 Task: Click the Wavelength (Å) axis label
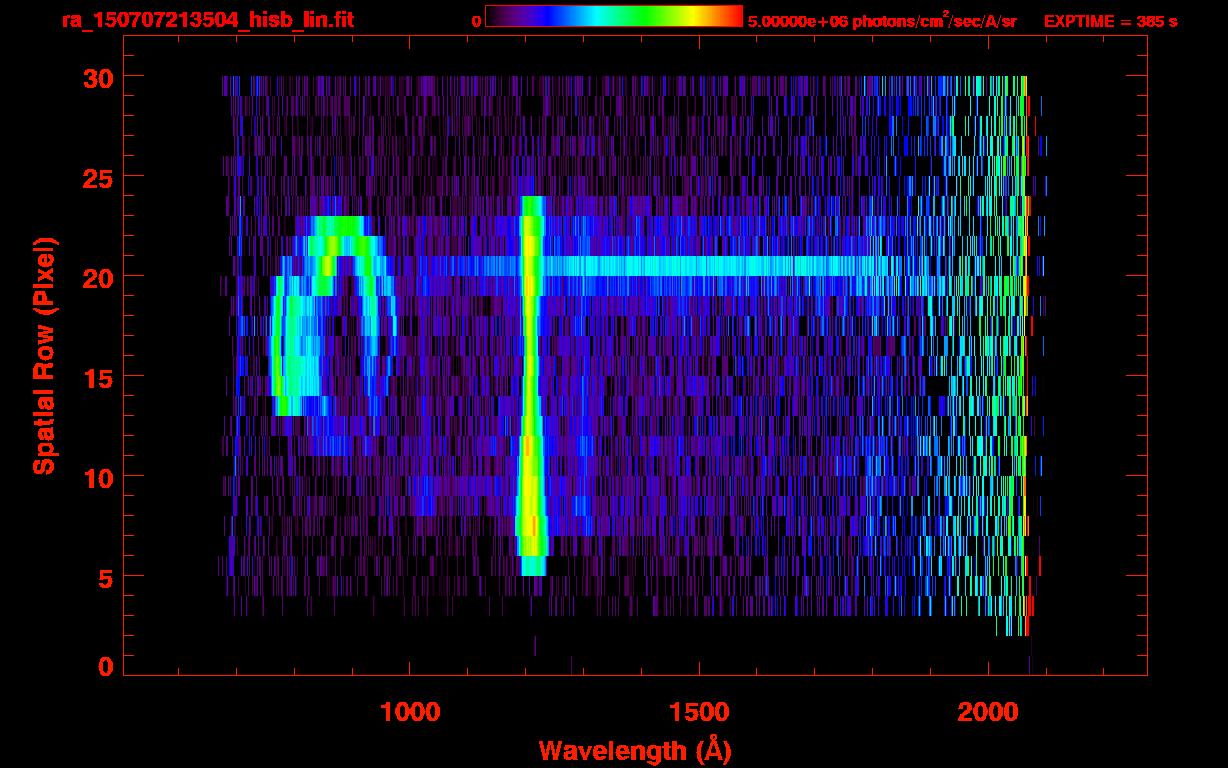tap(633, 750)
